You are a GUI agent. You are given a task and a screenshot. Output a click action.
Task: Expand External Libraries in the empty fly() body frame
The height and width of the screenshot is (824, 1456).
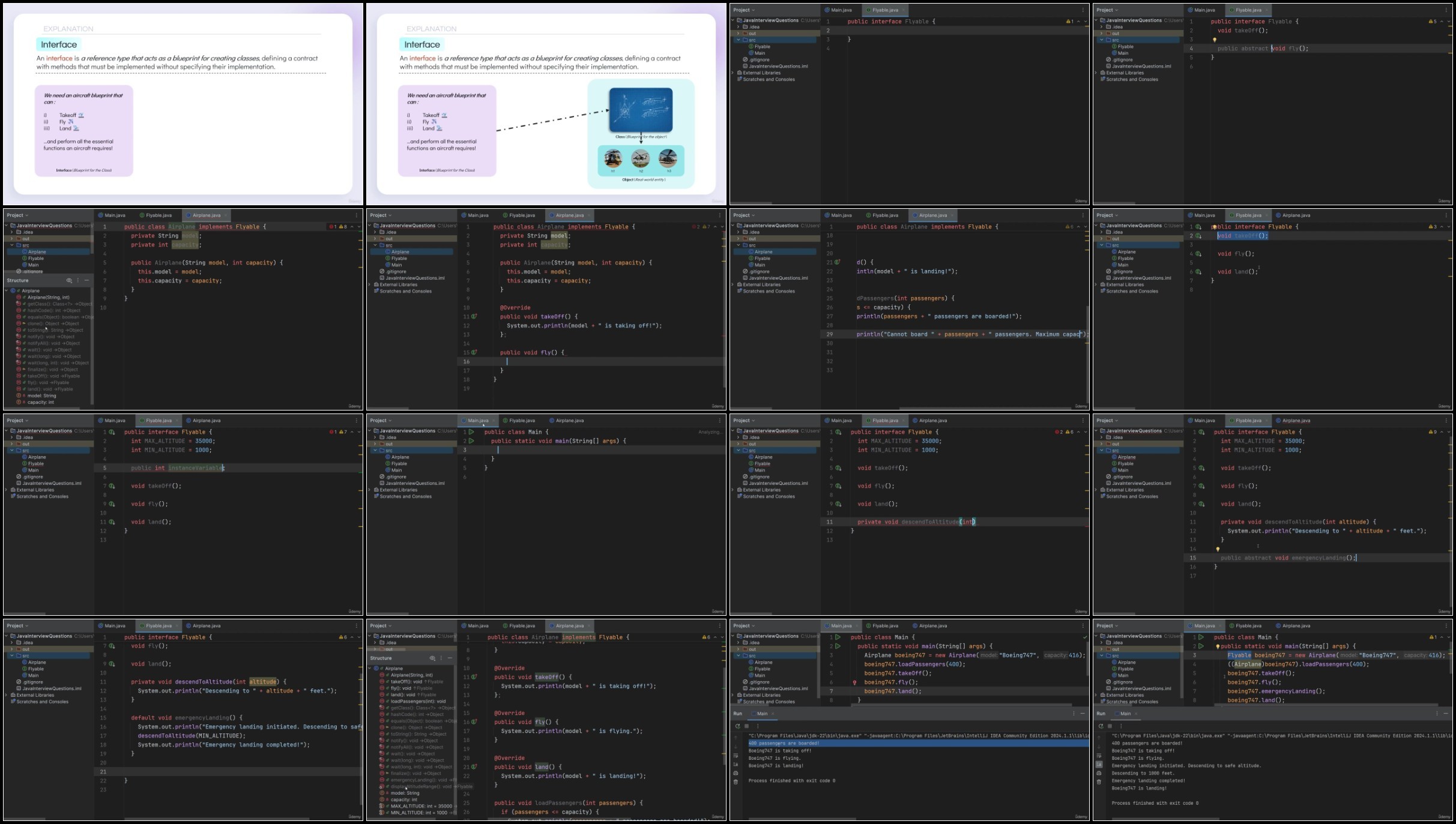pos(370,285)
